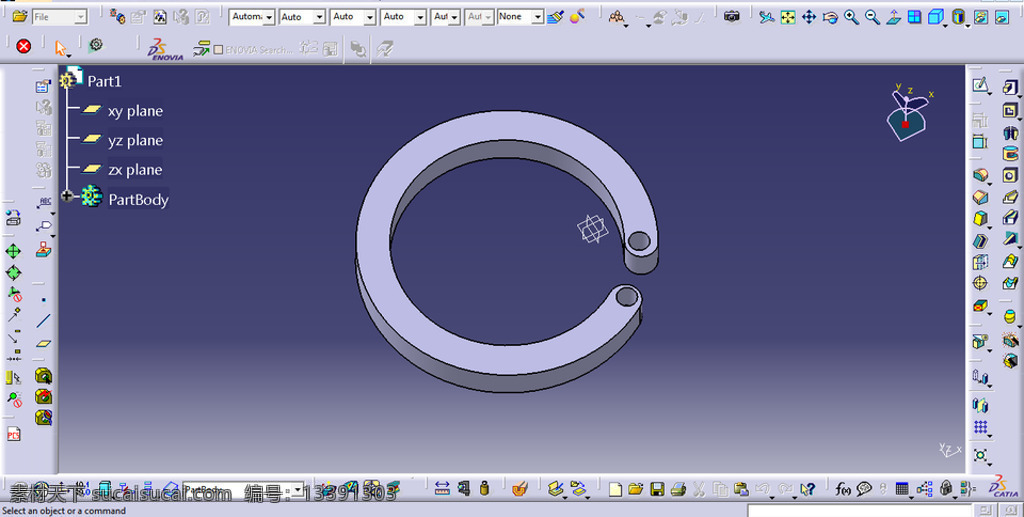
Task: Select the Pocket tool icon
Action: (x=1010, y=110)
